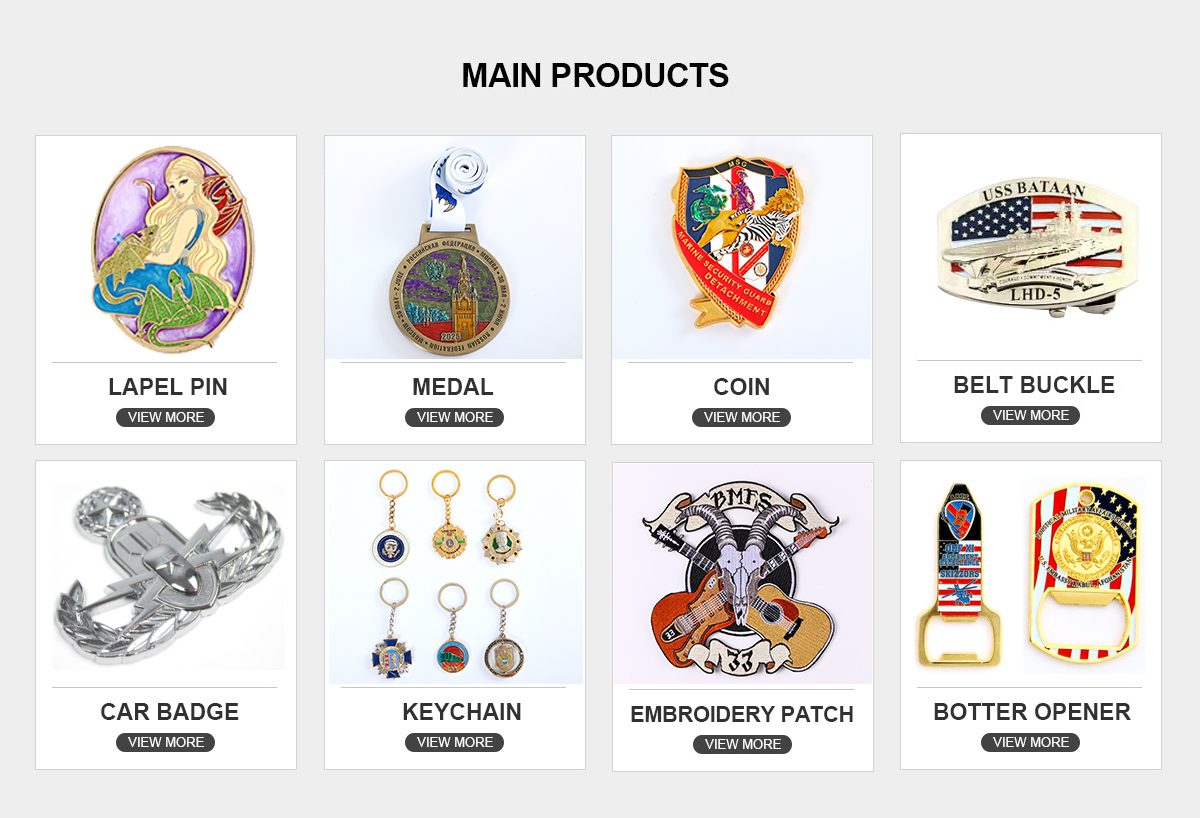This screenshot has height=818, width=1200.
Task: Open the six keychains product photo
Action: (456, 573)
